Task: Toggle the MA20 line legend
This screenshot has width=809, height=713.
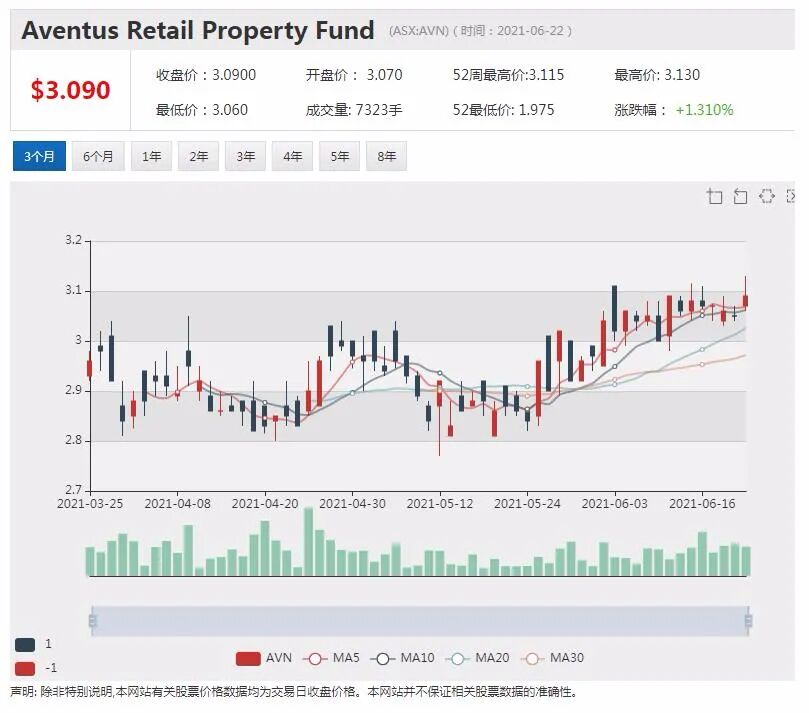Action: tap(477, 658)
